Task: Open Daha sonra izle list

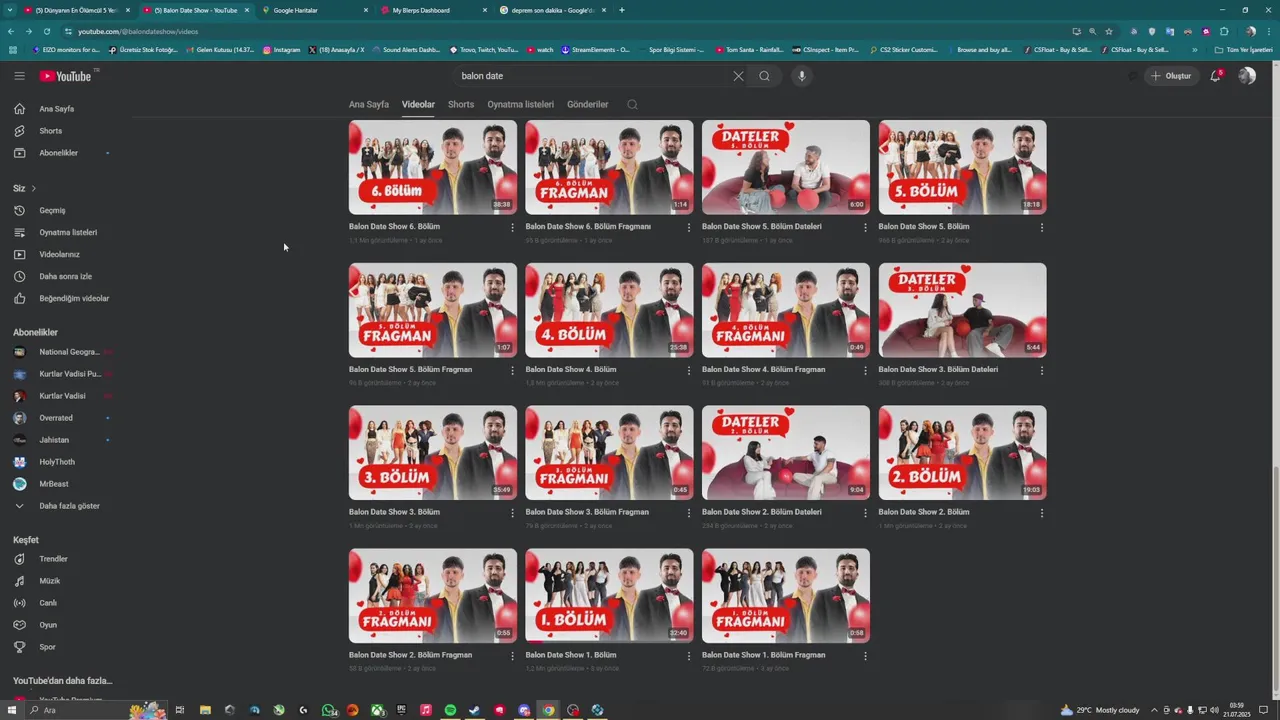Action: (x=65, y=276)
